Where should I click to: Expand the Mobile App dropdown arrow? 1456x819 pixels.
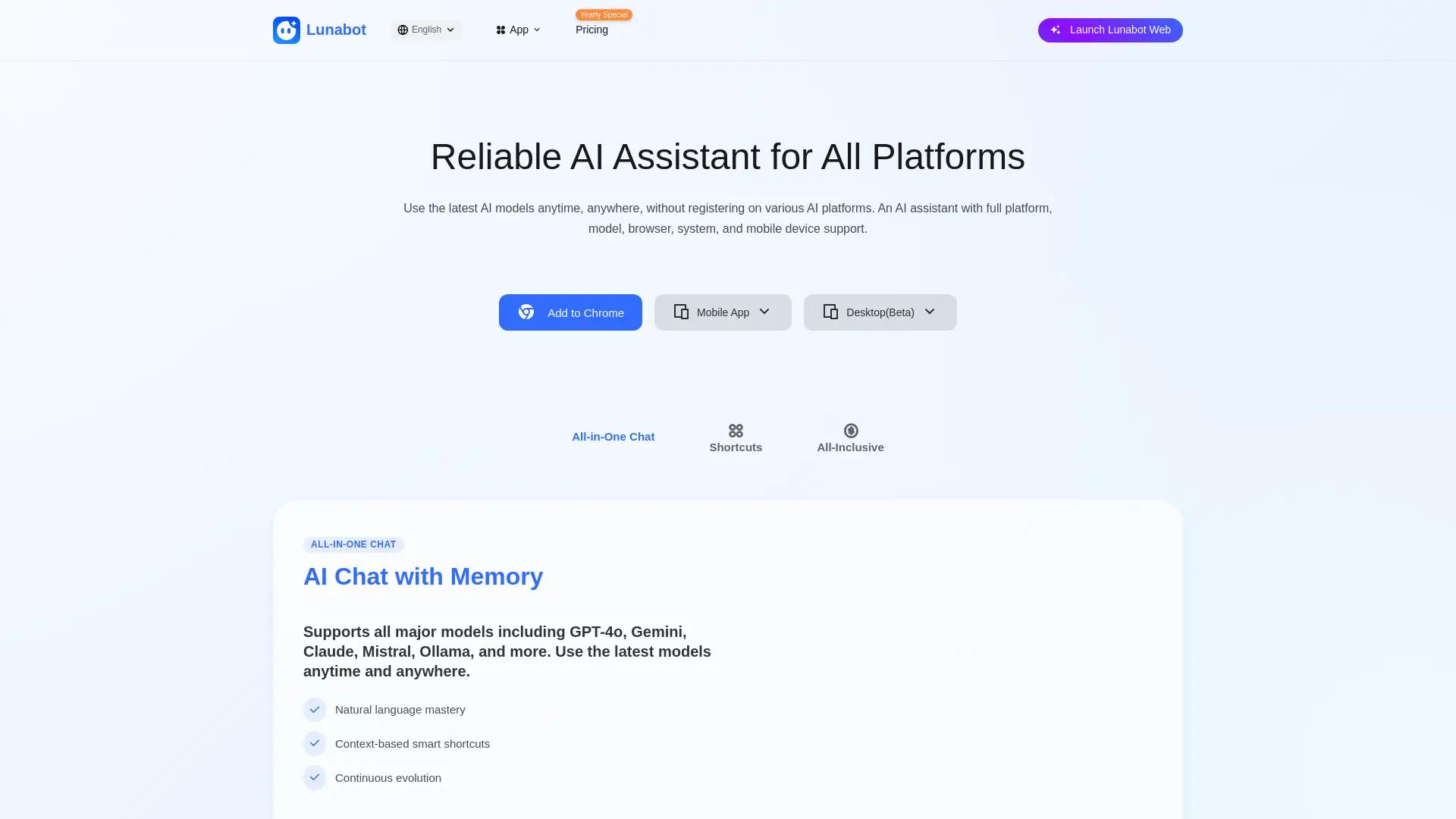764,312
